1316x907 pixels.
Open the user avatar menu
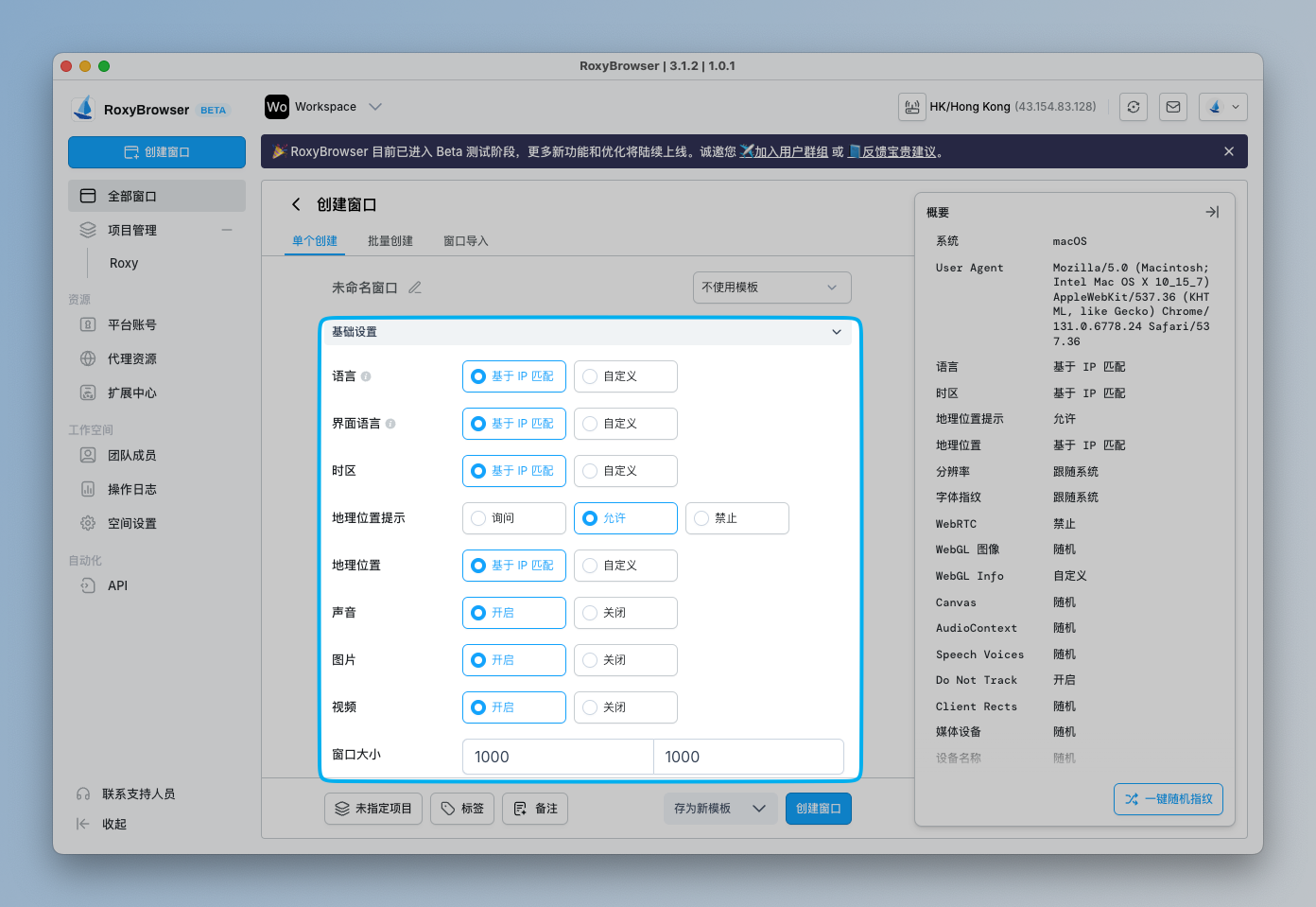[1223, 107]
